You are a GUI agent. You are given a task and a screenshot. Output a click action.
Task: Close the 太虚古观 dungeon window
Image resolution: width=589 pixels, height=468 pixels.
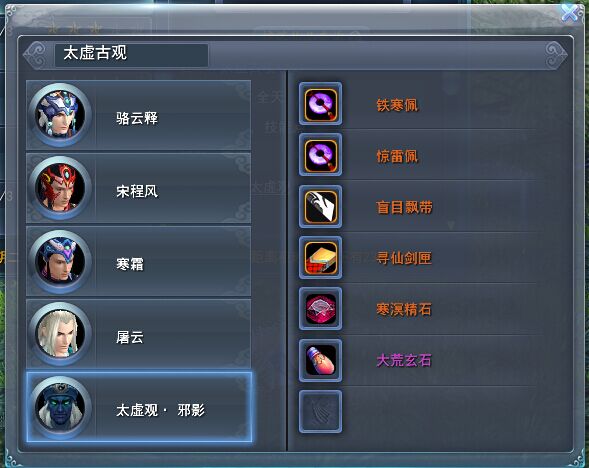coord(570,13)
